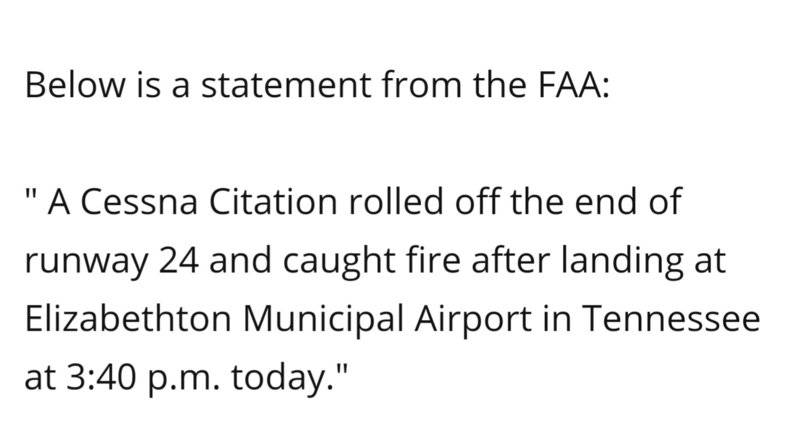The image size is (800, 433).
Task: Click the word "Below" in the heading
Action: click(x=75, y=85)
